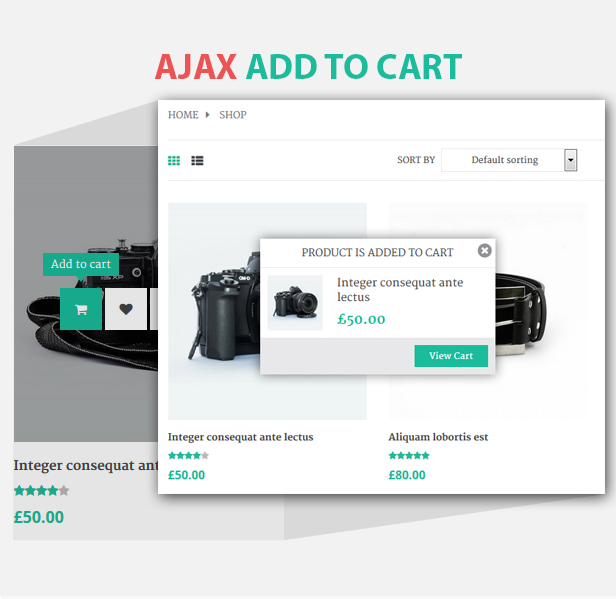Switch to list view layout
Viewport: 616px width, 599px height.
(197, 161)
